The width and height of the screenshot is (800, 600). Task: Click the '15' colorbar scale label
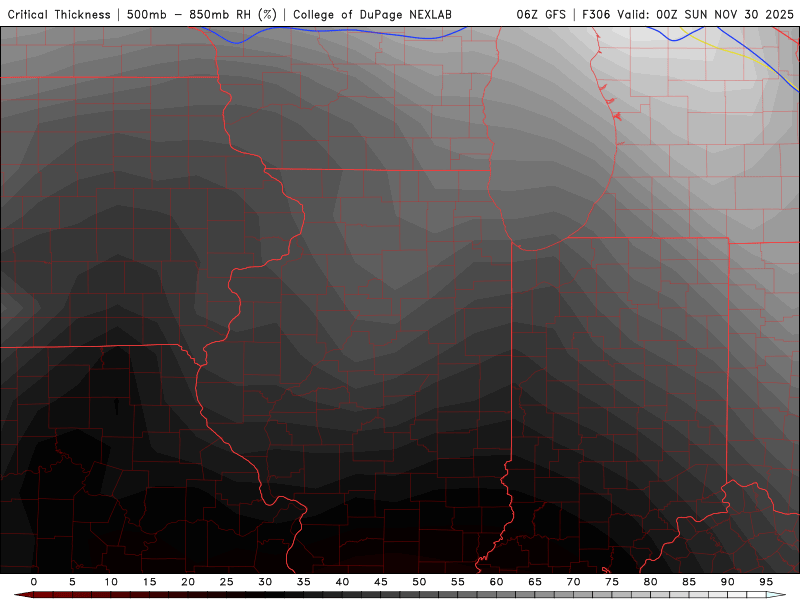(149, 582)
